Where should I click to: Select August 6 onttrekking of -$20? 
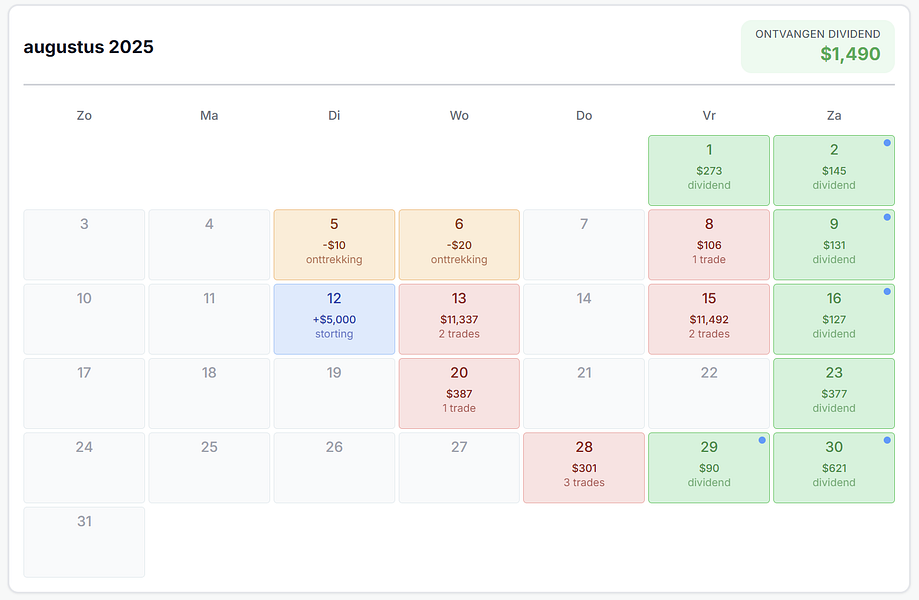(x=459, y=245)
